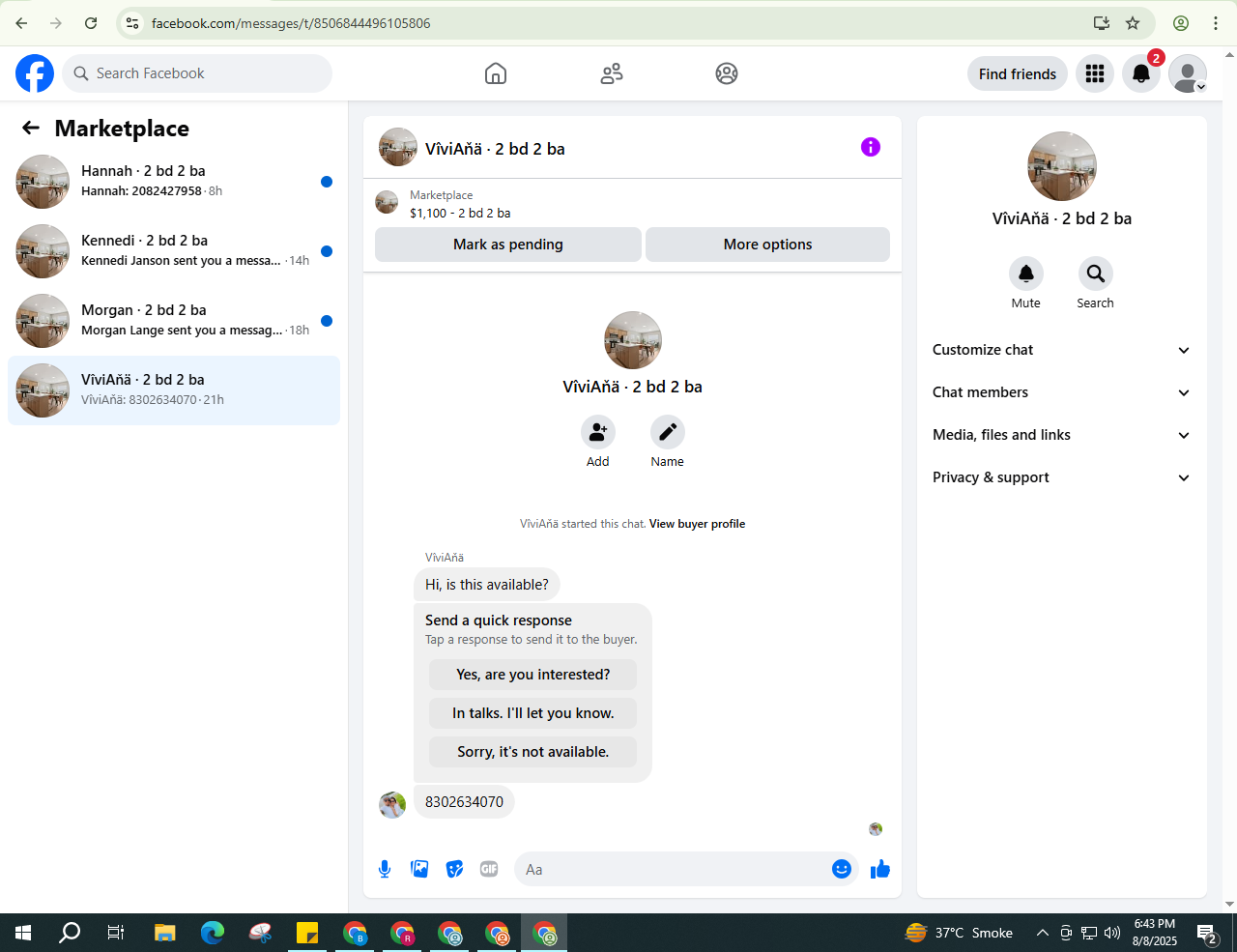Reload the browser page
The width and height of the screenshot is (1237, 952).
pos(91,23)
